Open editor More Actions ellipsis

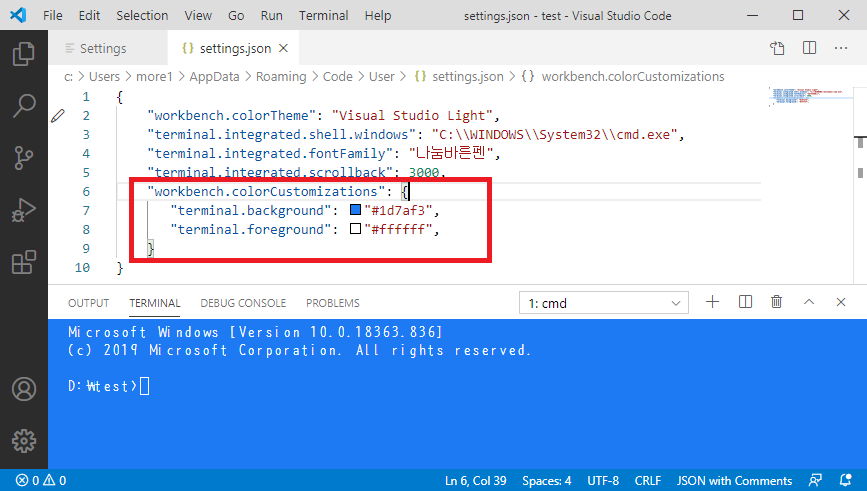(x=841, y=48)
